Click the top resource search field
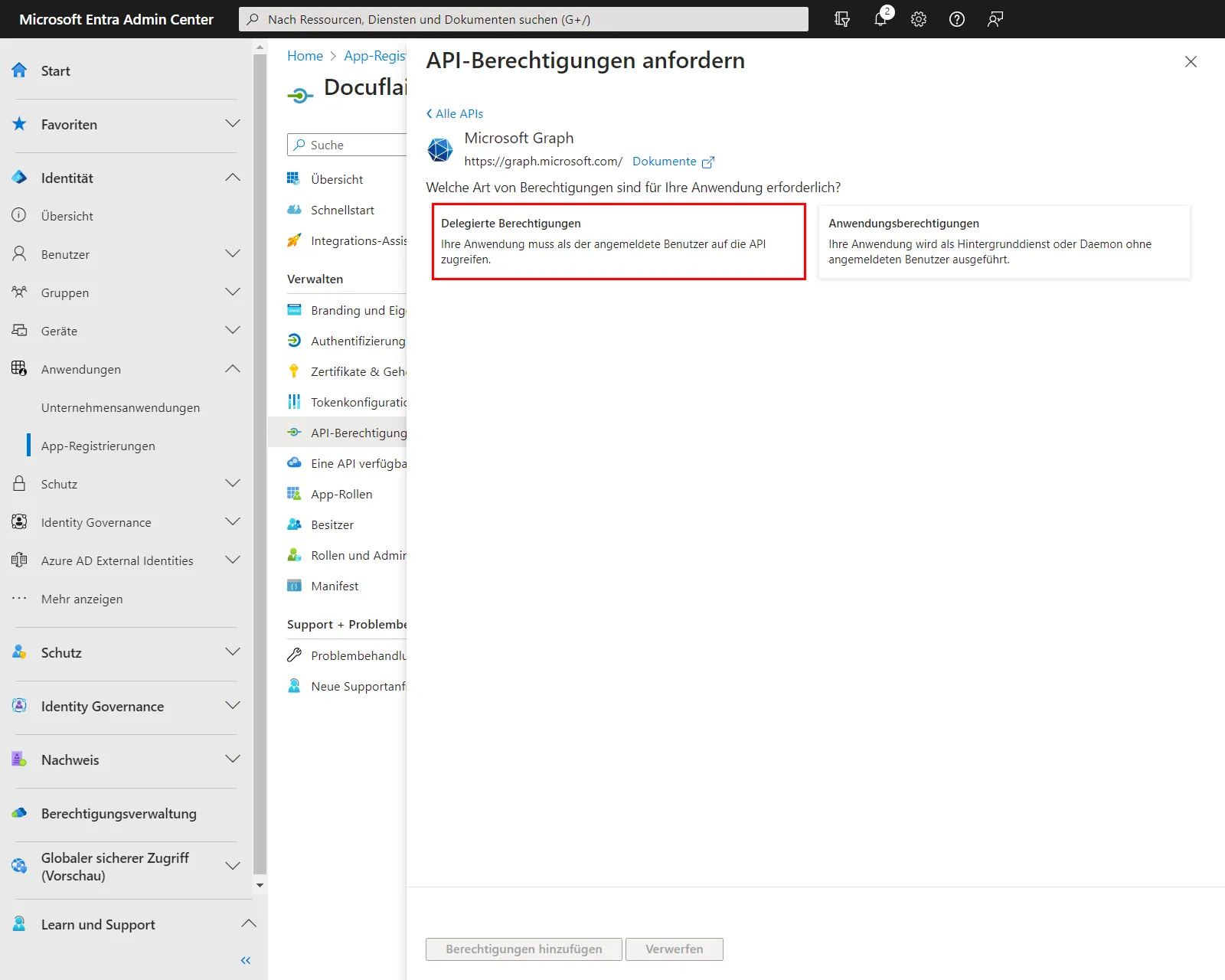1225x980 pixels. (x=524, y=19)
